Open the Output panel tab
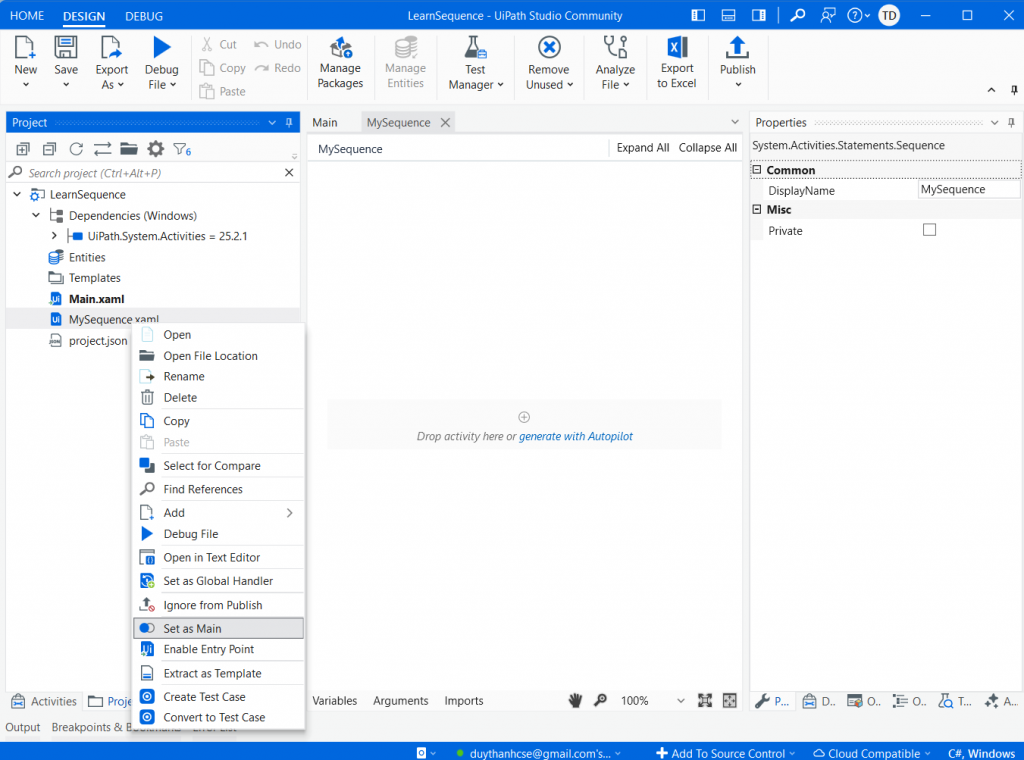The height and width of the screenshot is (760, 1024). tap(23, 727)
